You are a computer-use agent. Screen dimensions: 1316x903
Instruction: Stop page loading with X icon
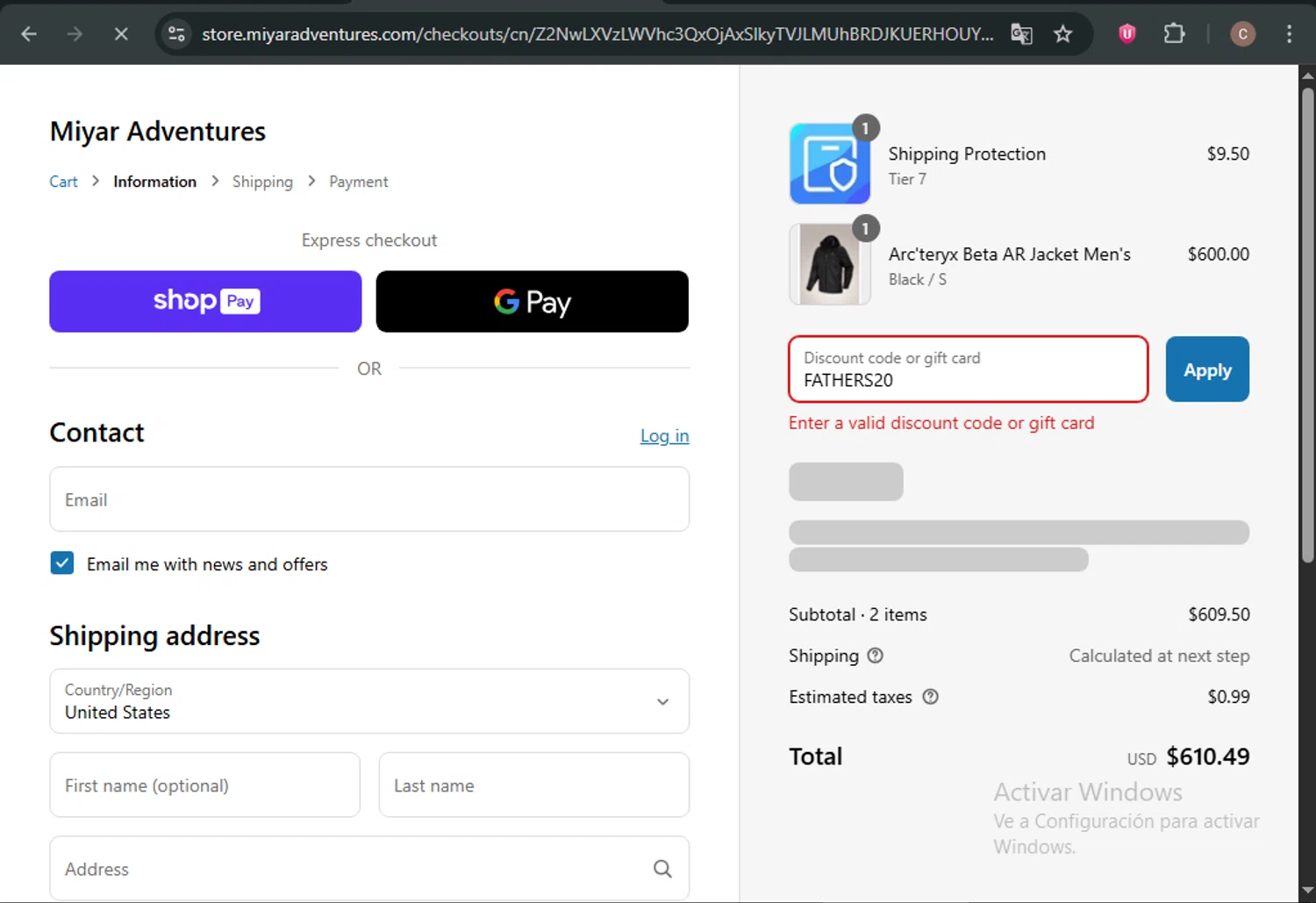click(121, 34)
